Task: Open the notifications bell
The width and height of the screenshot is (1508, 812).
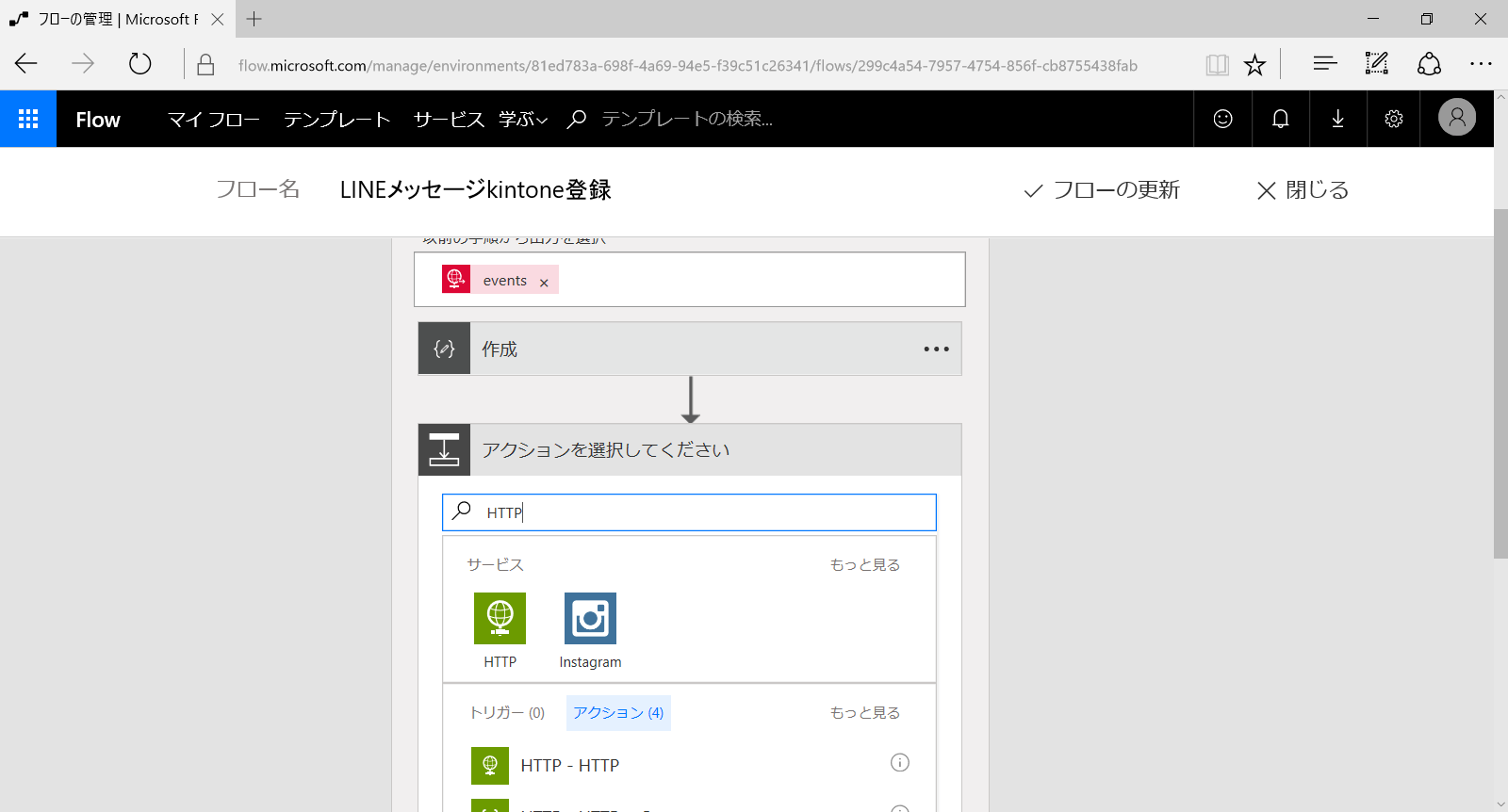Action: 1280,119
